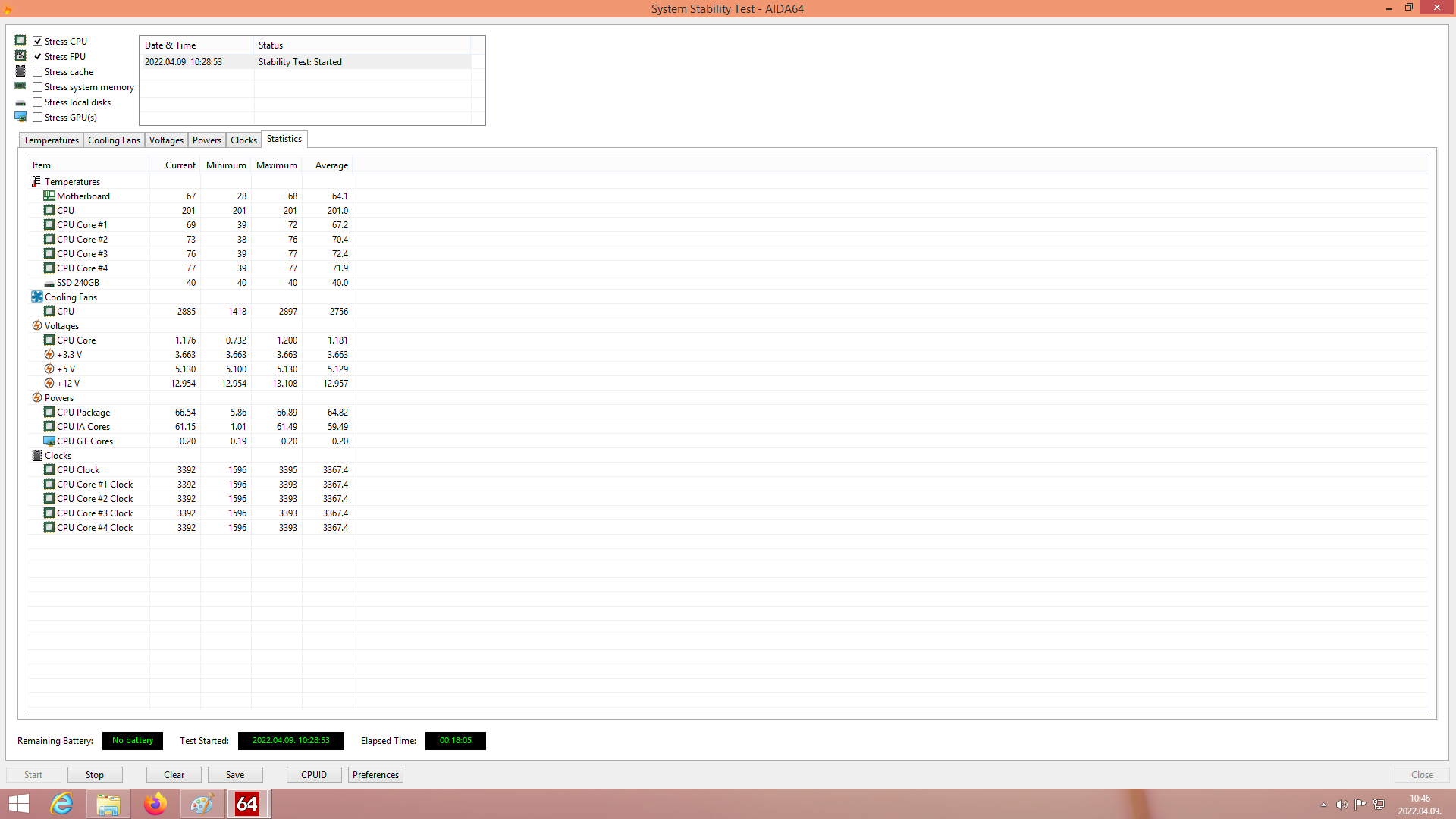Uncheck the Stress FPU checkbox

click(x=37, y=57)
